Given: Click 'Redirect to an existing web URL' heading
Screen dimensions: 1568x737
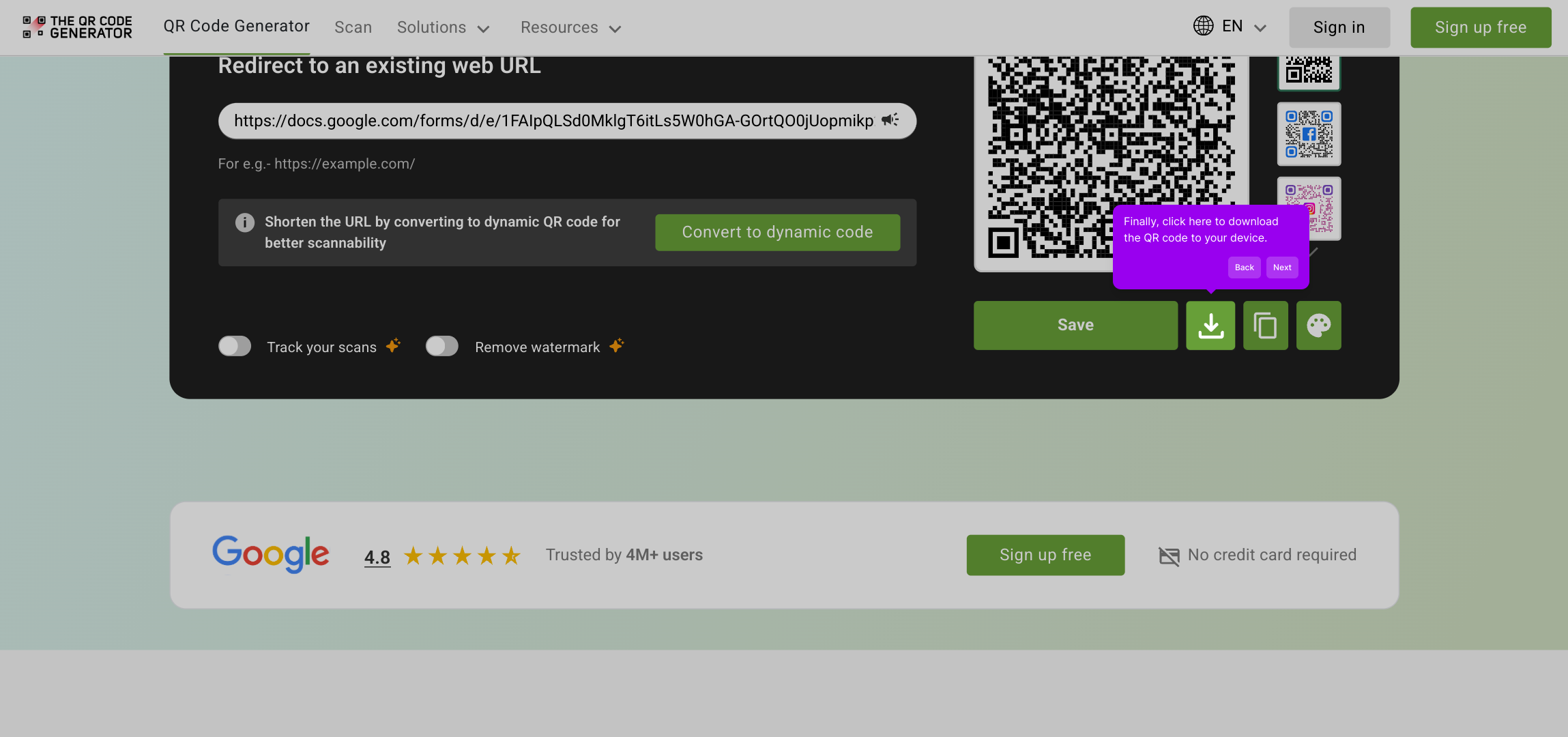Looking at the screenshot, I should pos(379,66).
